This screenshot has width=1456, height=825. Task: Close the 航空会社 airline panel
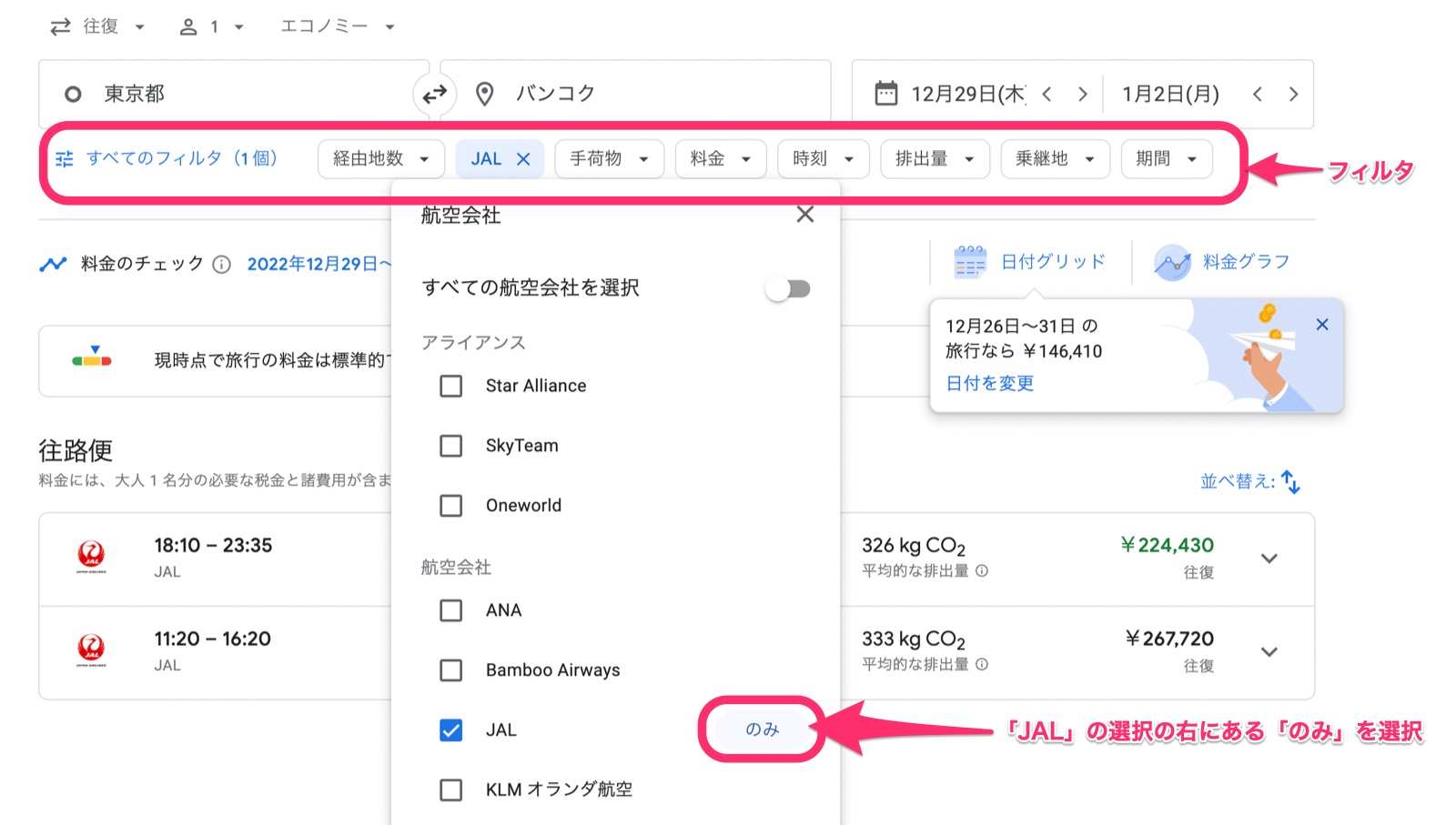click(x=805, y=215)
